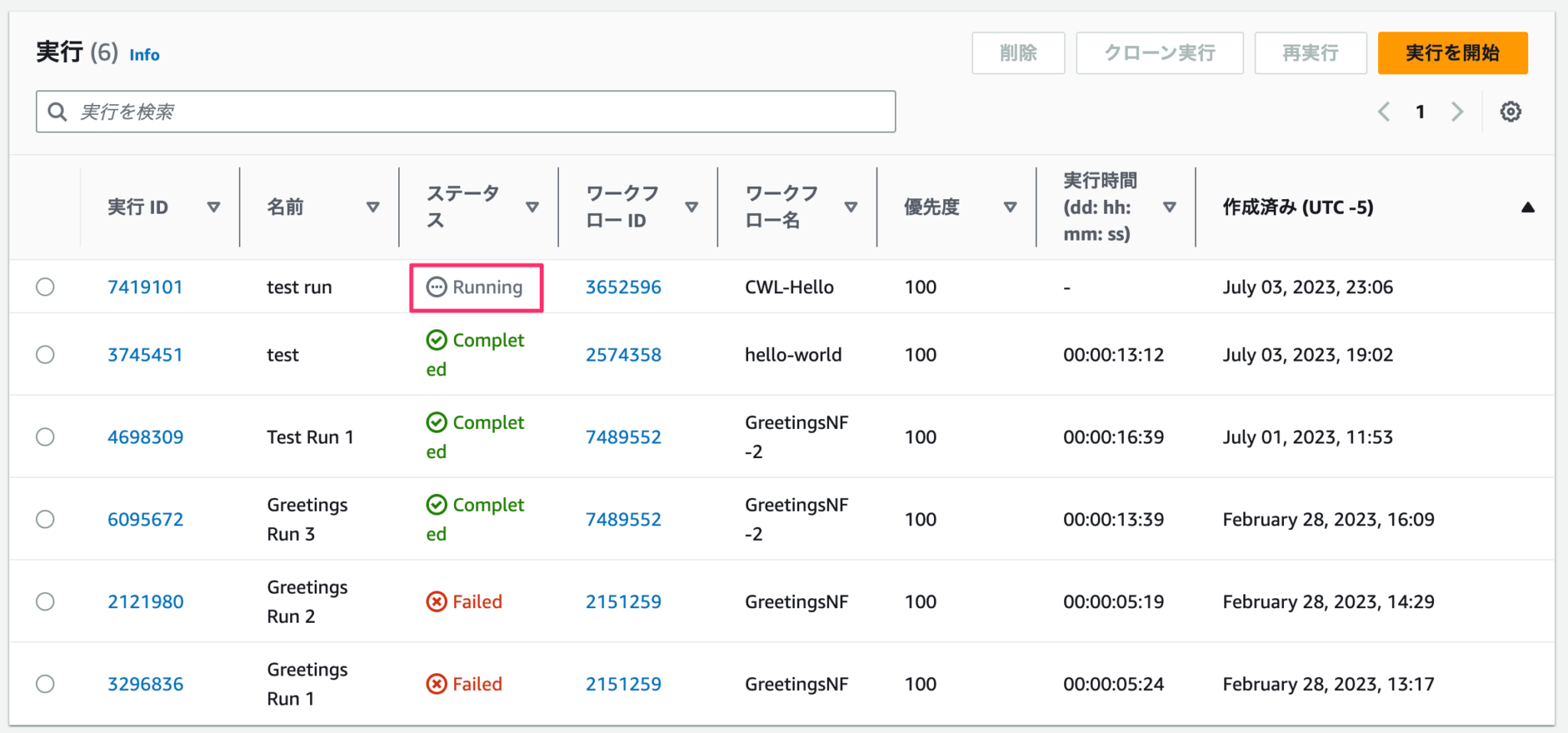Open workflow ID 2151259 for Greetings Run 2
This screenshot has height=733, width=1568.
click(623, 602)
